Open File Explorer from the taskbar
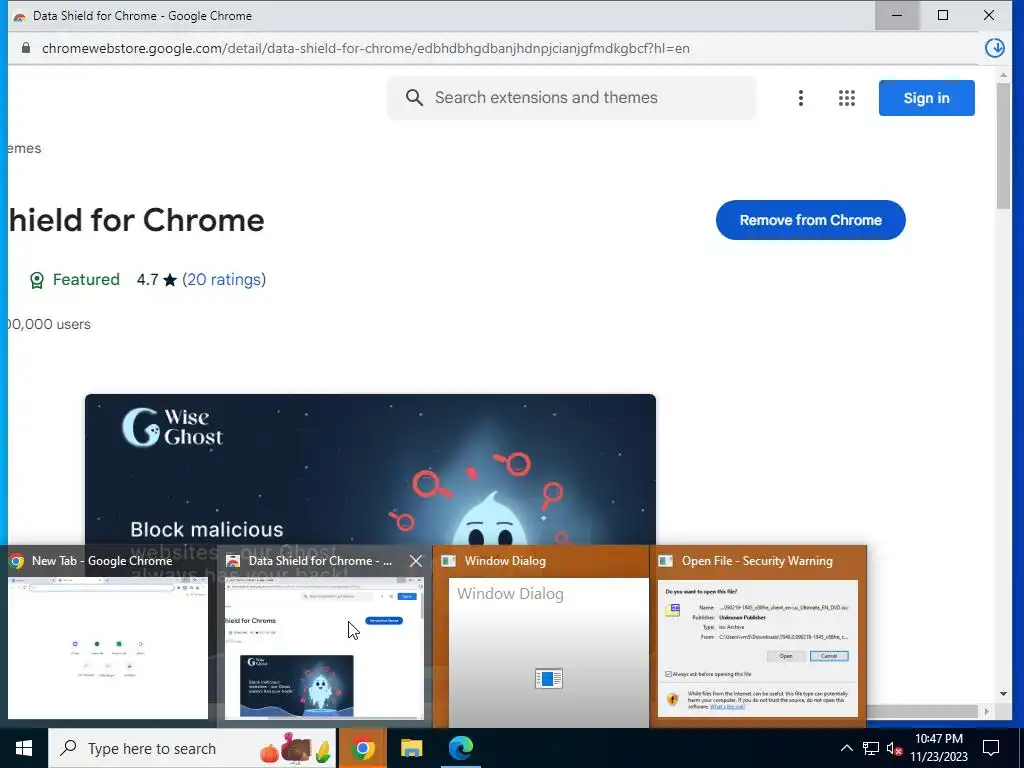The width and height of the screenshot is (1024, 768). pyautogui.click(x=411, y=748)
